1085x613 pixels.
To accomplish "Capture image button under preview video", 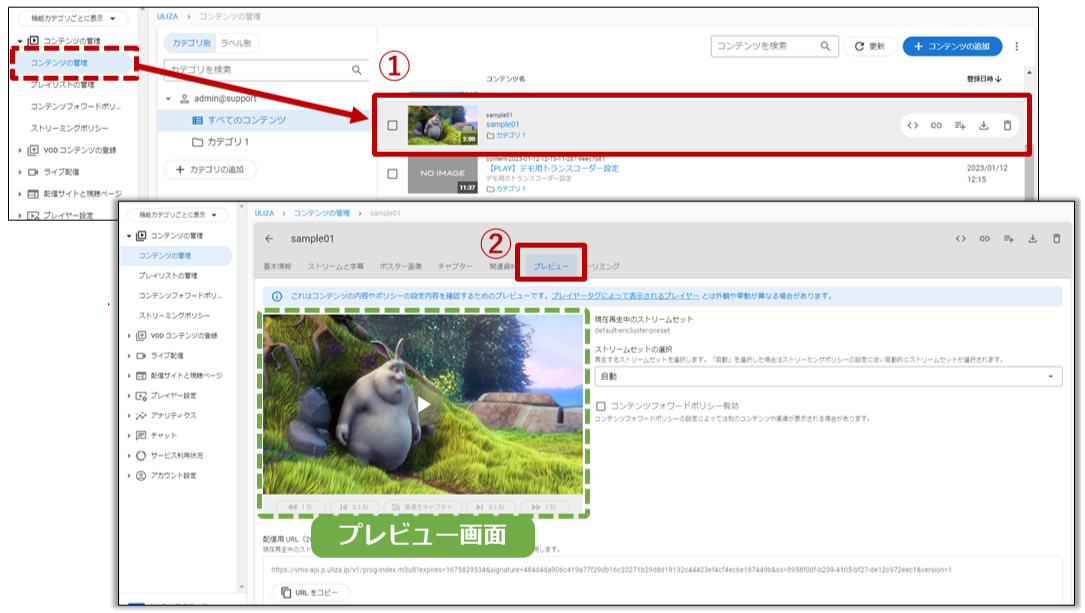I will (422, 507).
